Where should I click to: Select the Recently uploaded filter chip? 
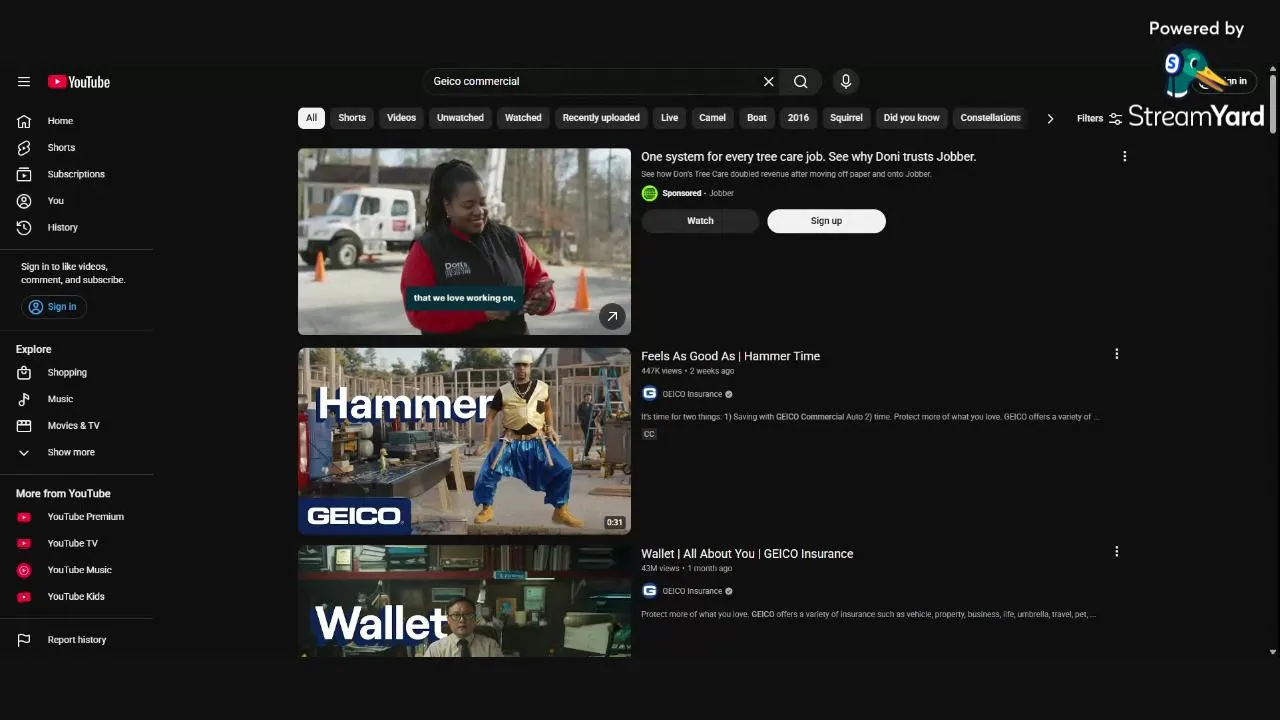pos(601,118)
